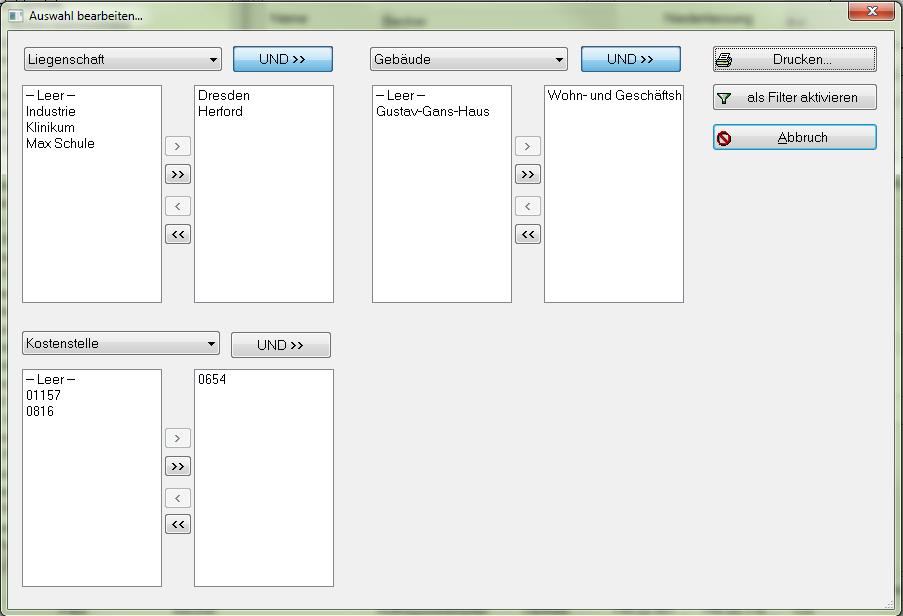Select '– Leer –' in Kostenstelle available list

51,380
